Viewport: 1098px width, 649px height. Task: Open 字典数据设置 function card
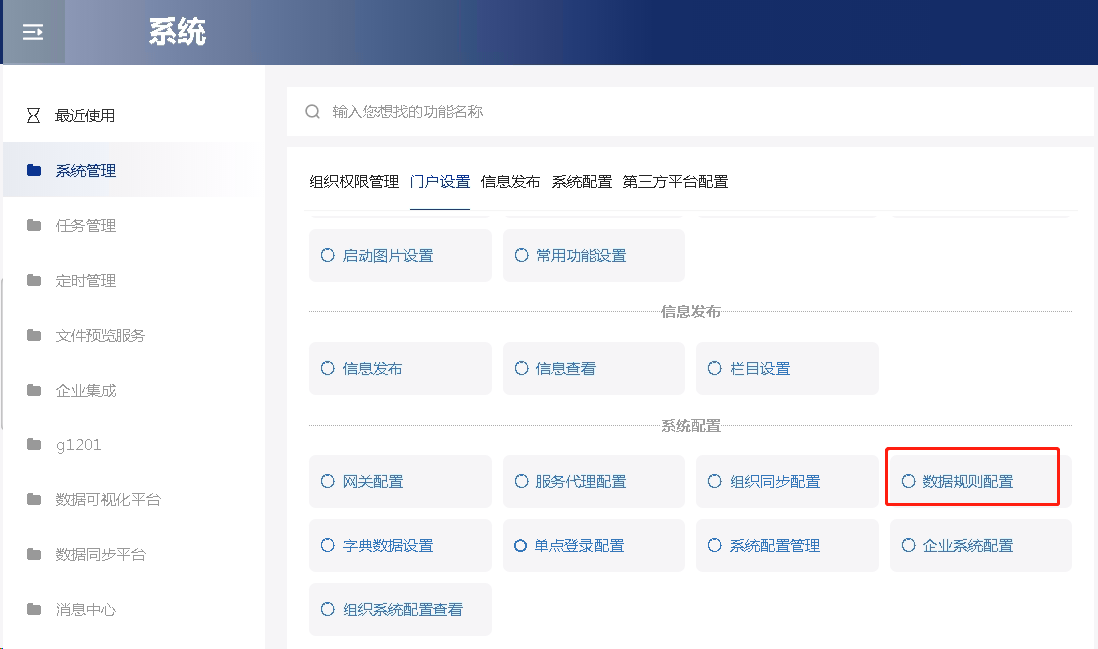(401, 545)
